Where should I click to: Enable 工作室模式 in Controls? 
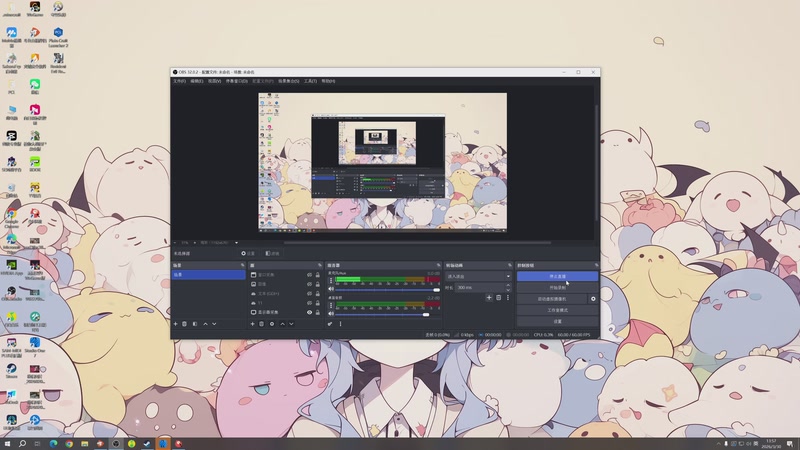tap(557, 310)
